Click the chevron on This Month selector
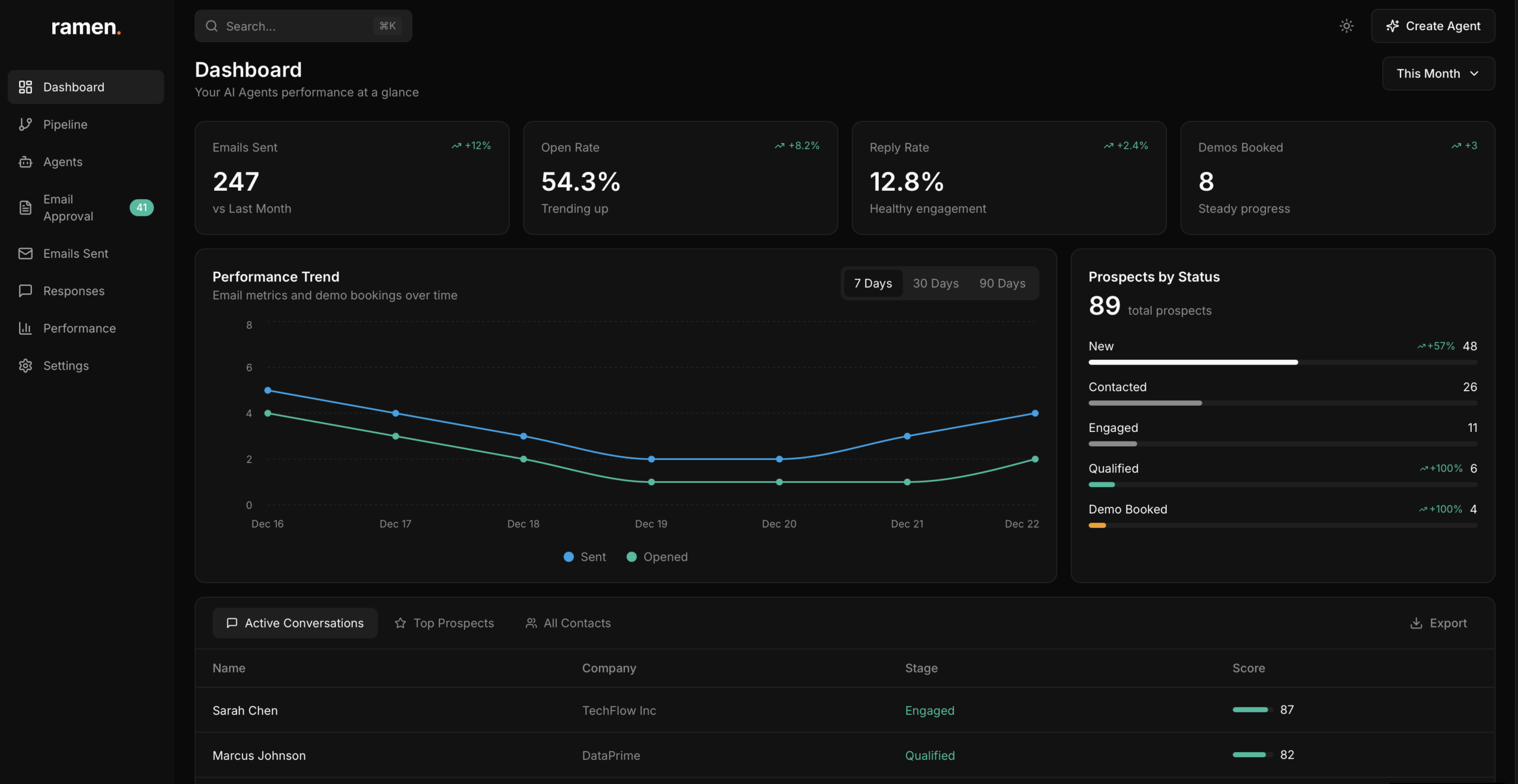 pos(1474,73)
